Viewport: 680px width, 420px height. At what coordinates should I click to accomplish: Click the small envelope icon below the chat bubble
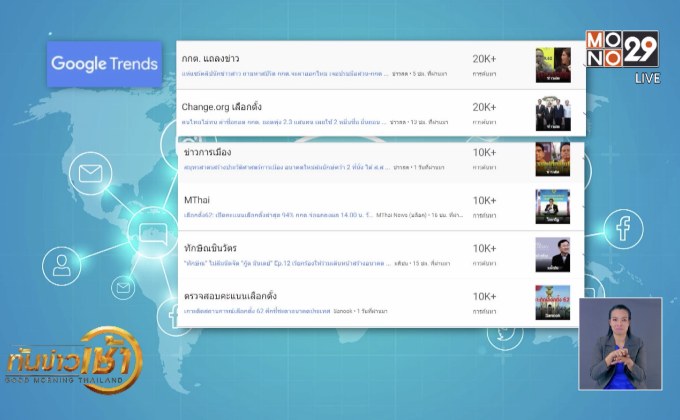(124, 288)
